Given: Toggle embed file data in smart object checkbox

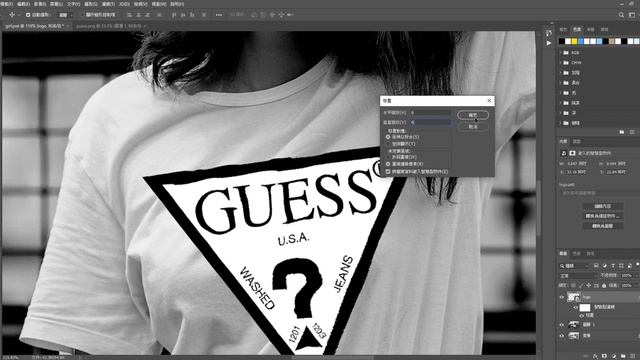Looking at the screenshot, I should (x=388, y=172).
